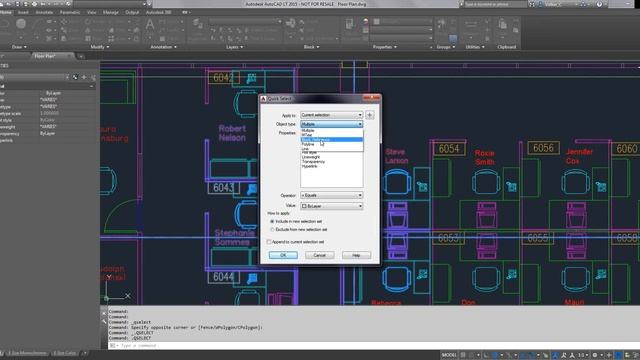
Task: Click the Select Objects icon in Properties palette
Action: click(84, 77)
